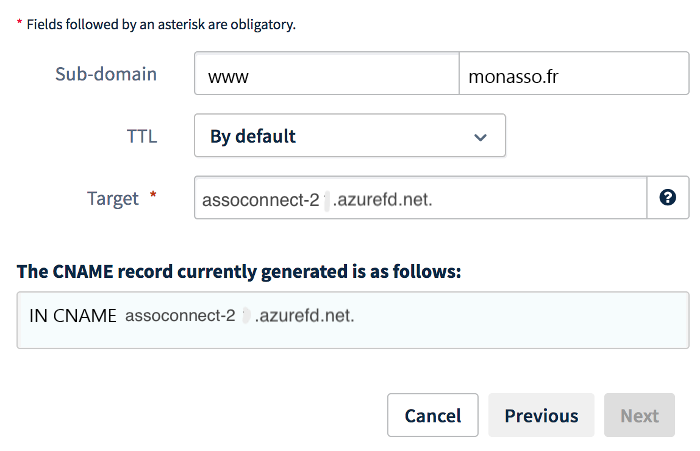Image resolution: width=700 pixels, height=451 pixels.
Task: Click 'IN CNAME' text in the record preview
Action: tap(73, 316)
